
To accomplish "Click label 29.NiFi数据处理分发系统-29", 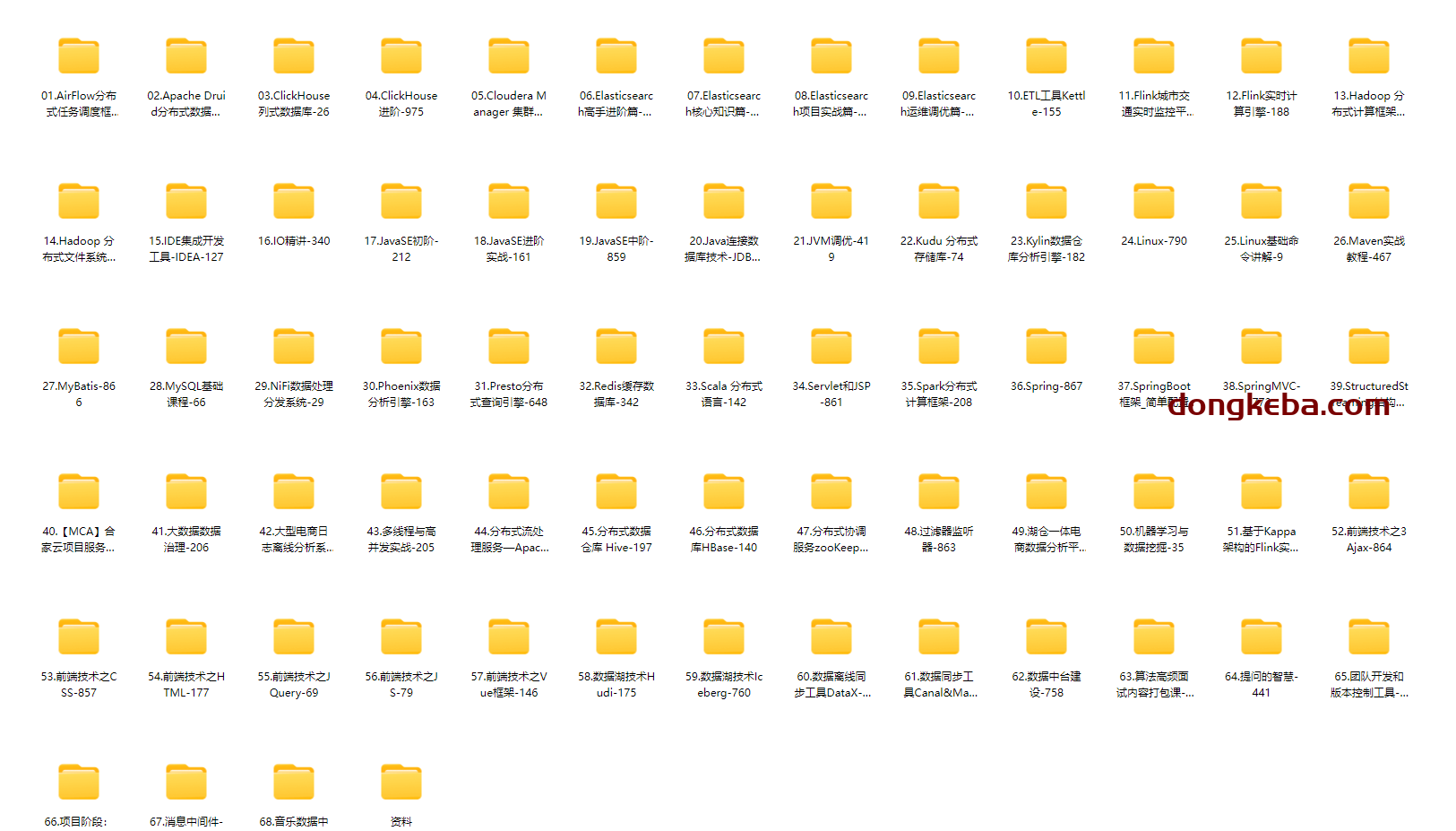I will 294,394.
